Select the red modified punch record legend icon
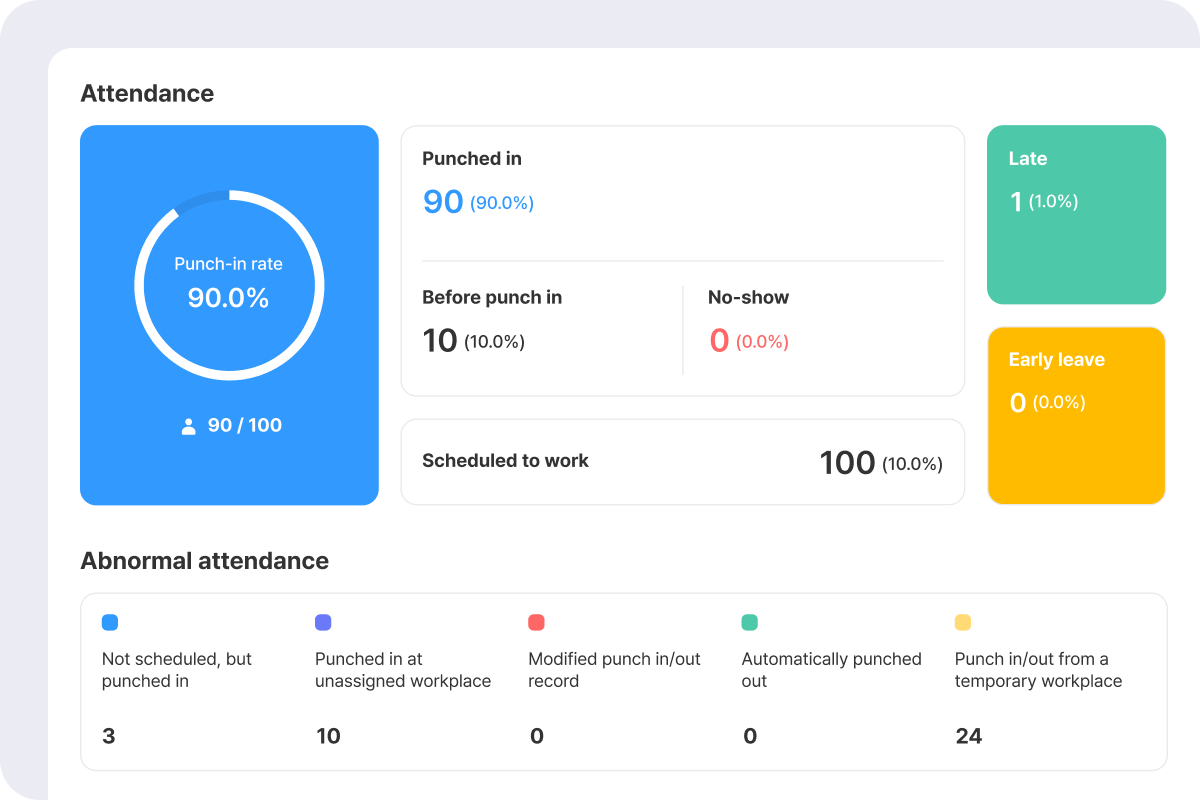1200x800 pixels. click(536, 622)
